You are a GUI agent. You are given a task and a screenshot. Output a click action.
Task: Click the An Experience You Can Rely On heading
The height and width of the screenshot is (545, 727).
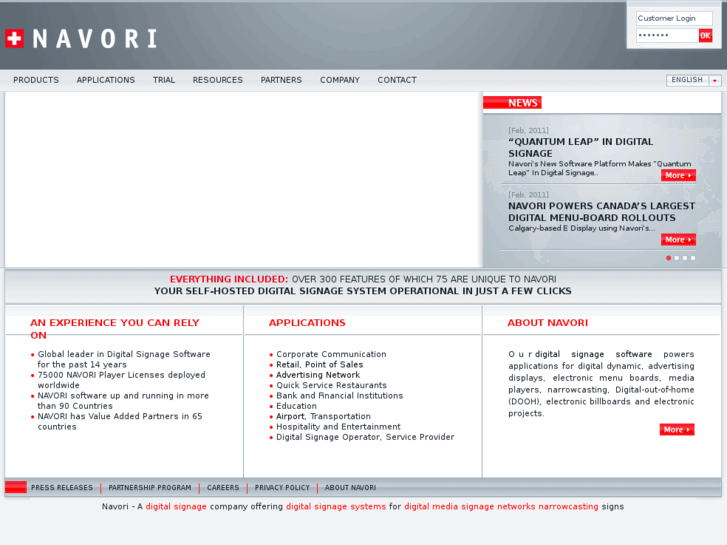[115, 329]
